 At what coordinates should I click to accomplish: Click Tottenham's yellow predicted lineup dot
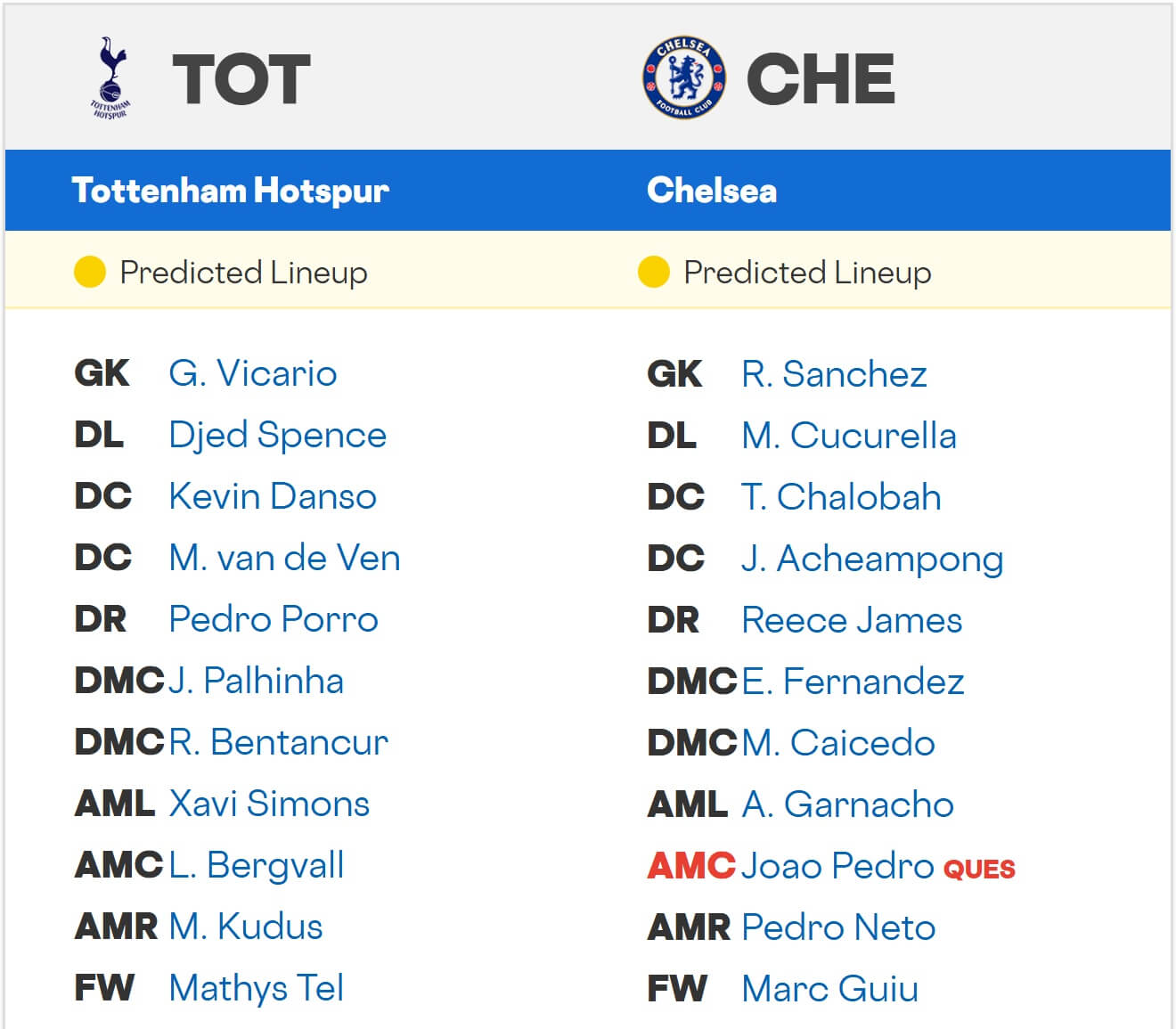pos(90,272)
